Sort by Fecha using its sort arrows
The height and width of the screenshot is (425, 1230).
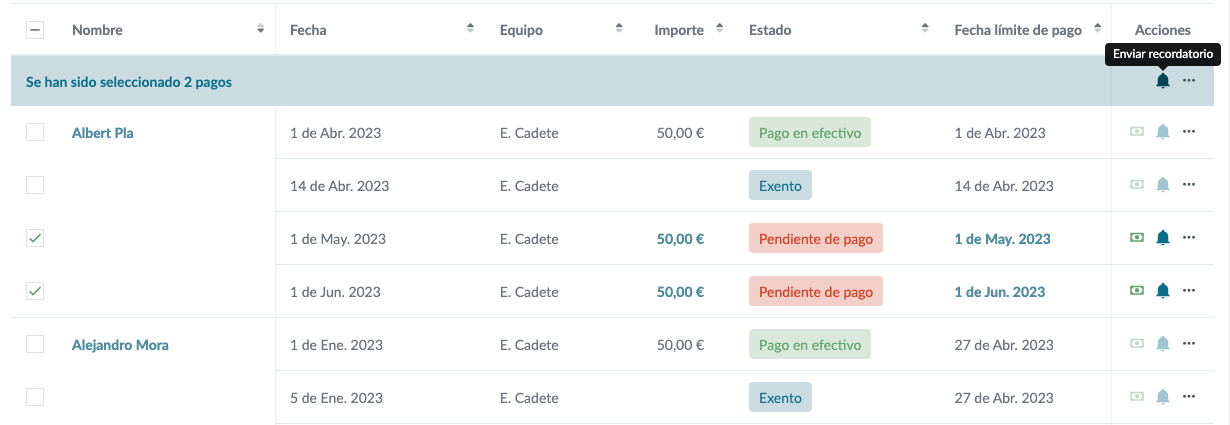coord(470,29)
